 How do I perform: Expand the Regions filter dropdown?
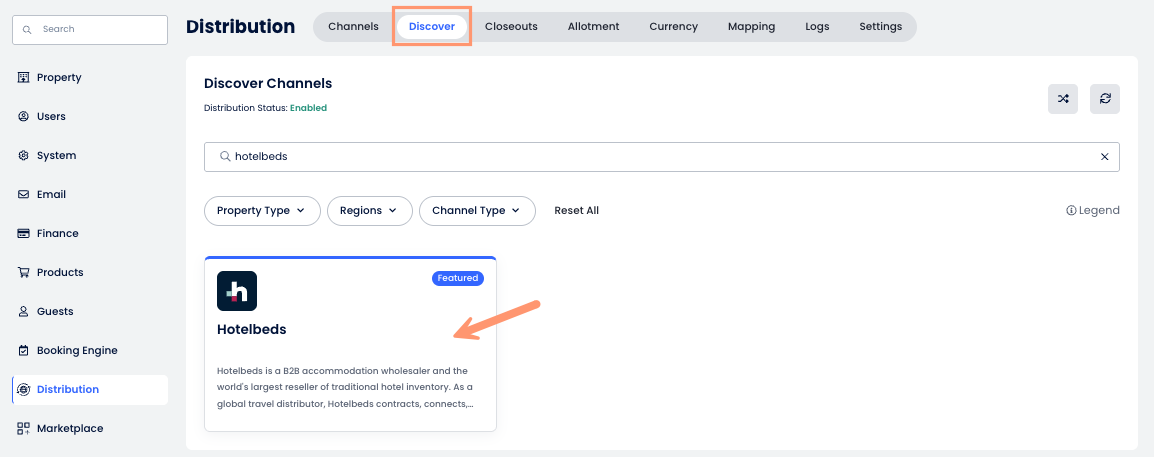tap(369, 211)
